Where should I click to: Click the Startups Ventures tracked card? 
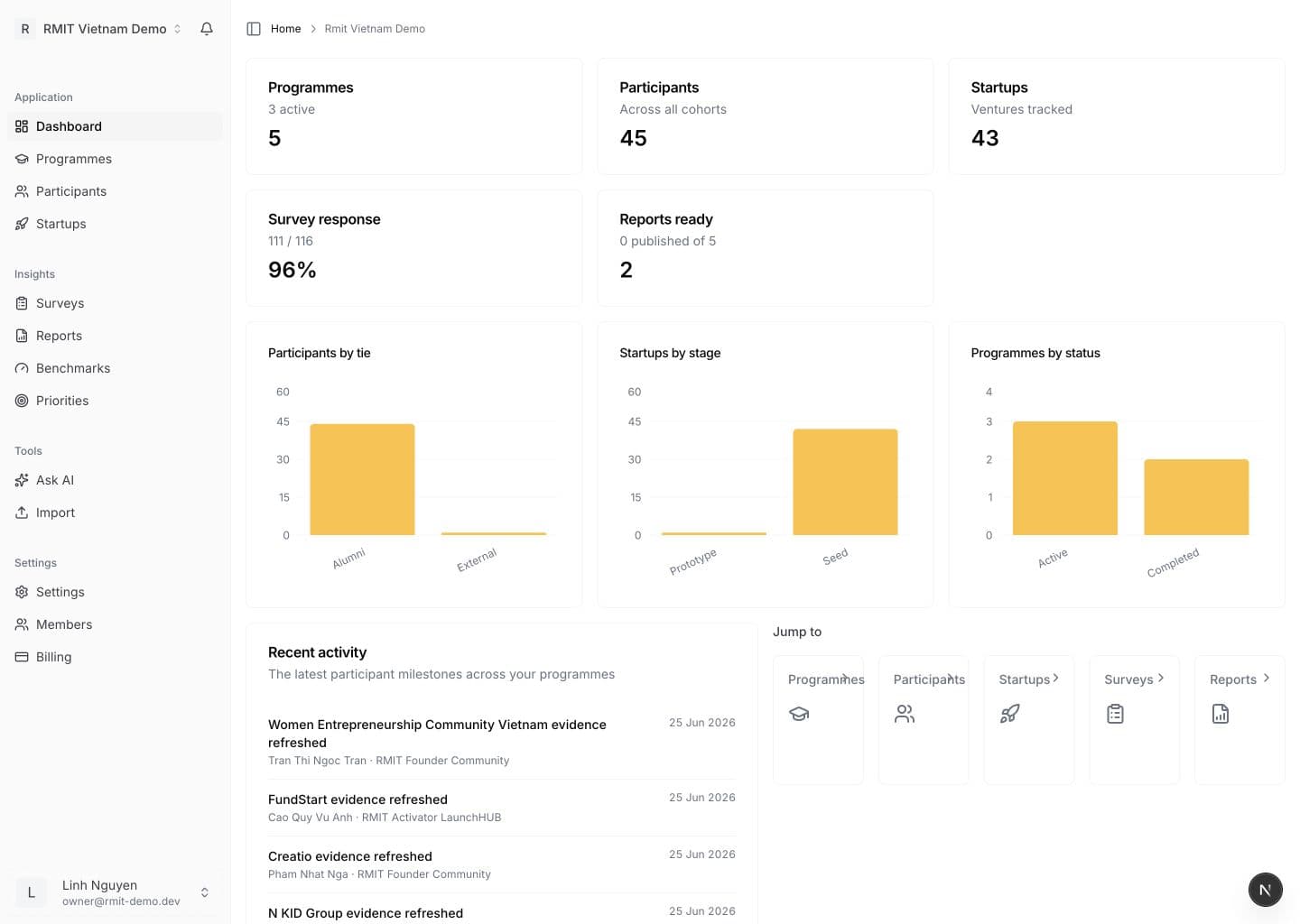tap(1117, 116)
